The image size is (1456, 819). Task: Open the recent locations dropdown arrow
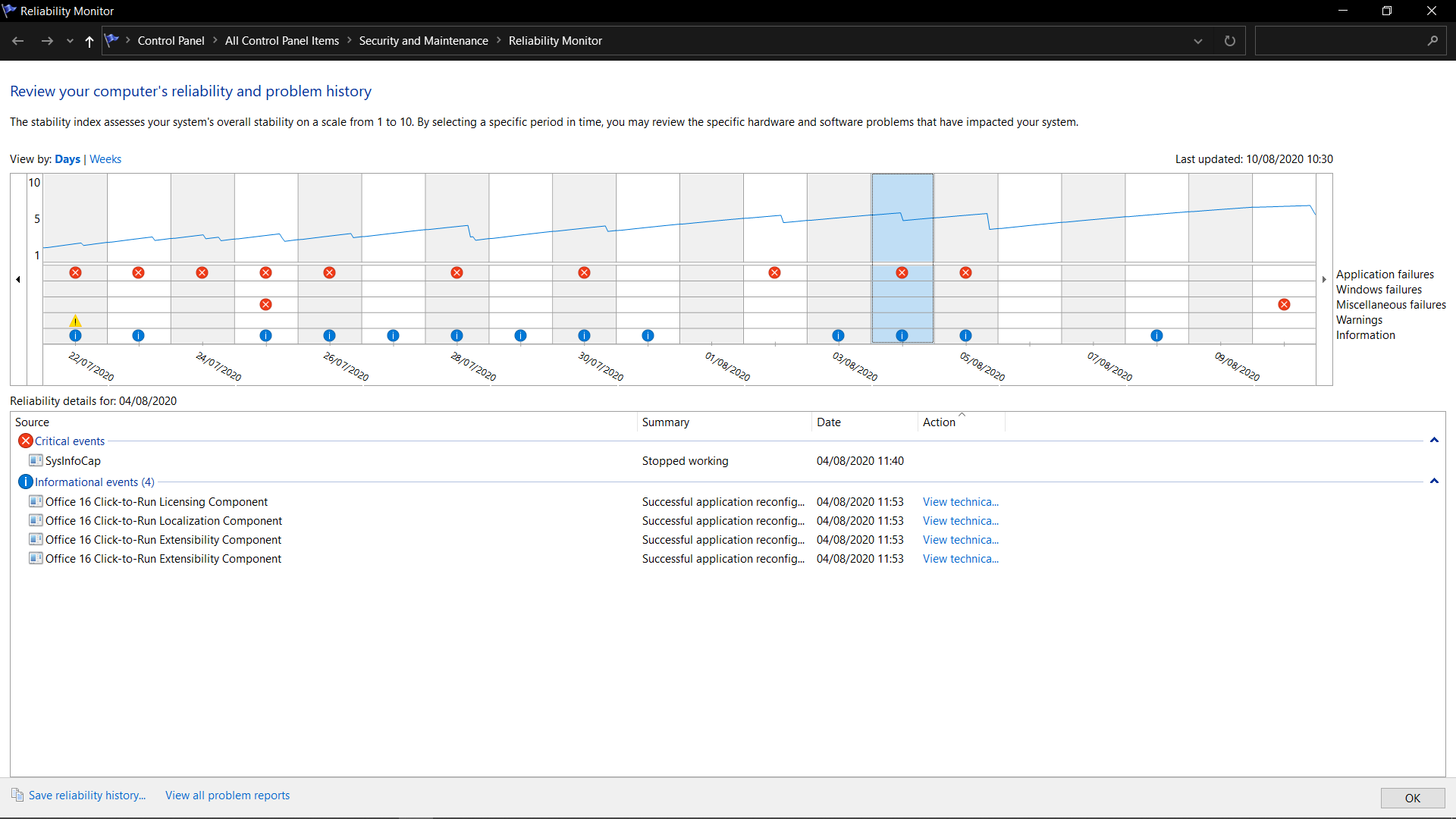(70, 41)
